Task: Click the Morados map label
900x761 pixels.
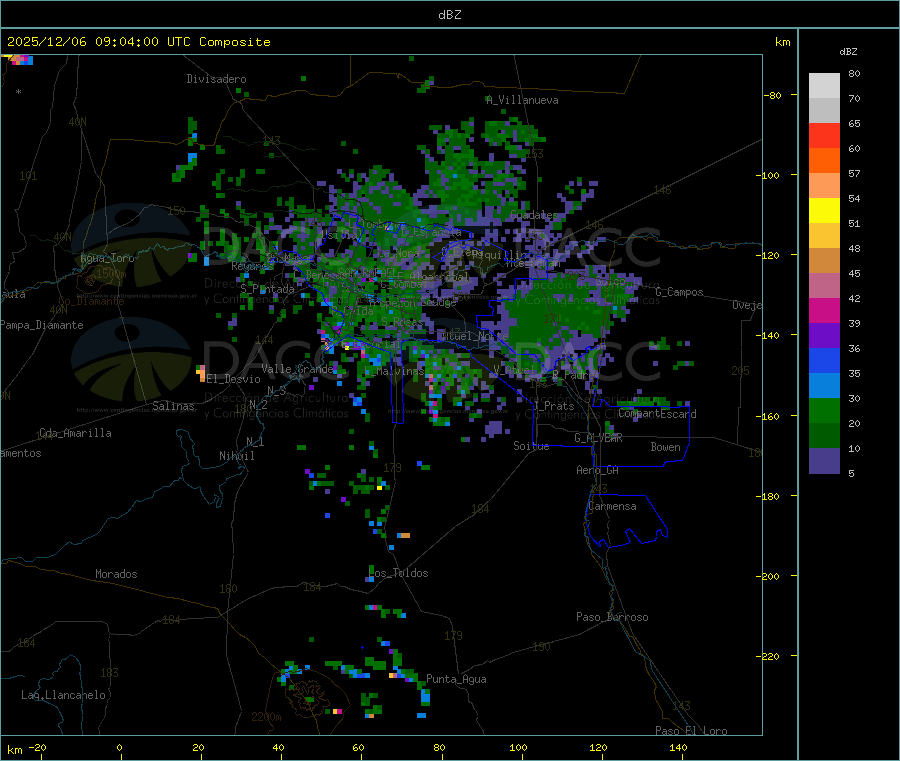Action: tap(116, 574)
